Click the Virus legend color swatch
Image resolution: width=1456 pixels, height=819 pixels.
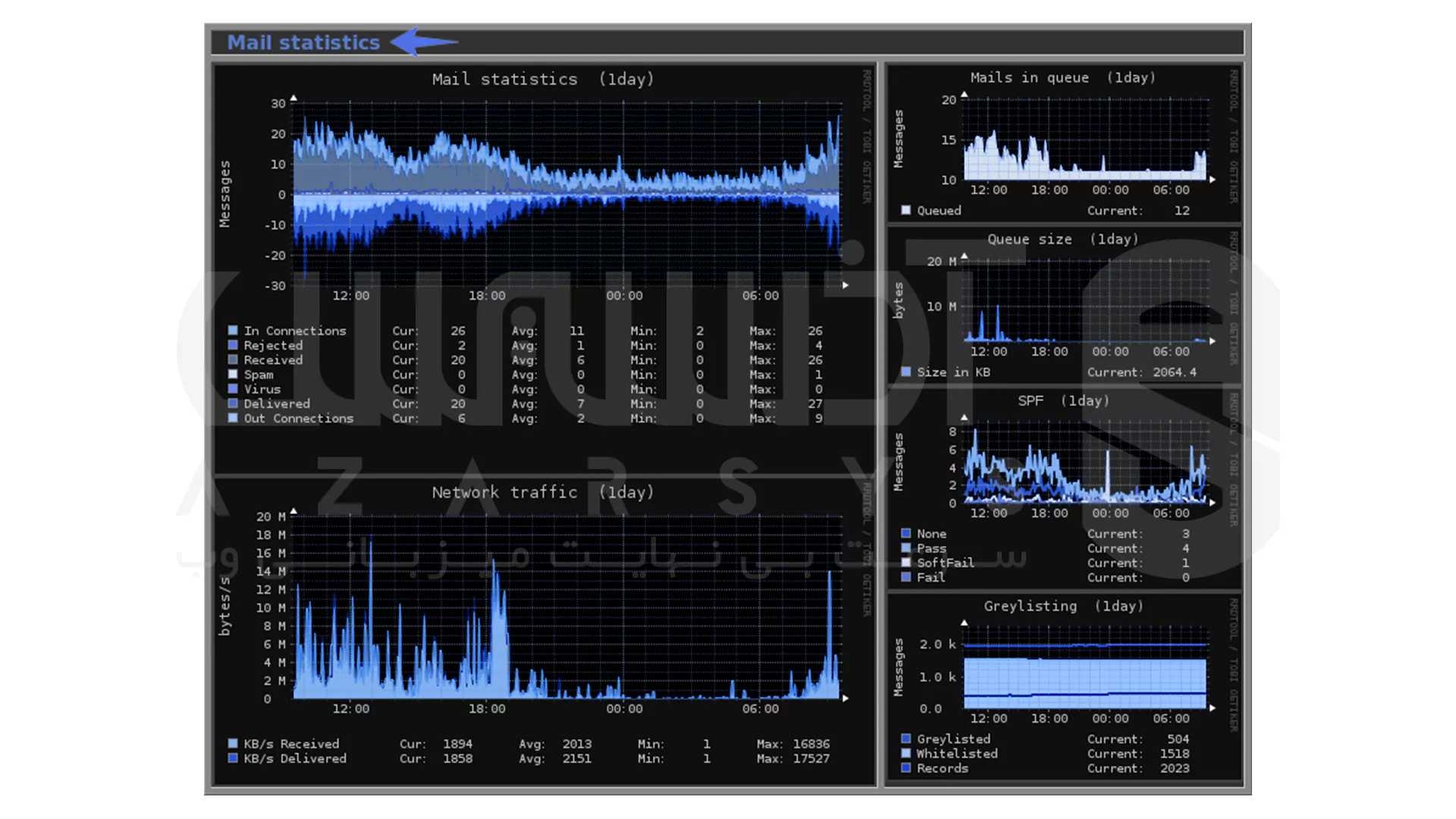point(233,389)
